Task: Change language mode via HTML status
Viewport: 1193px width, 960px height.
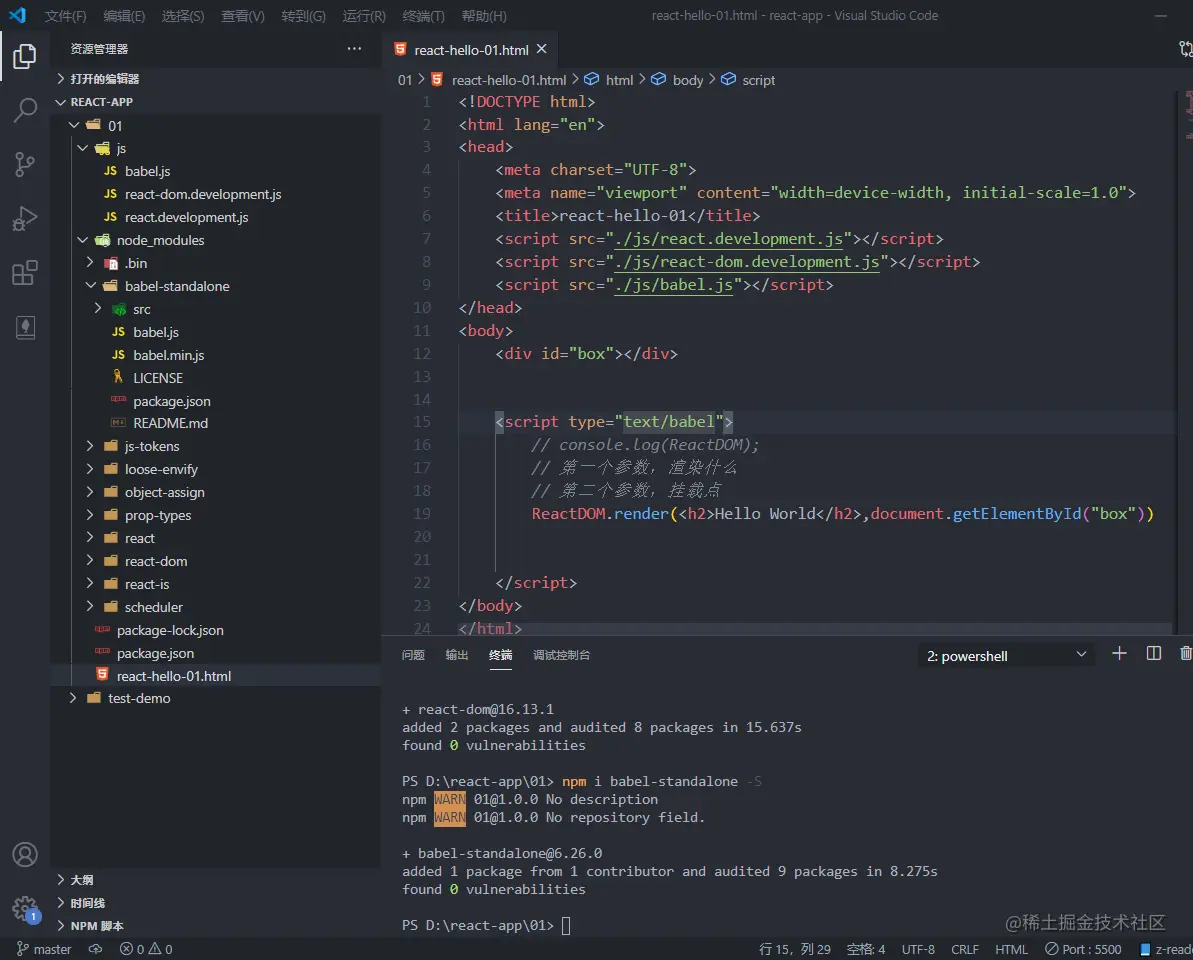Action: 1011,949
